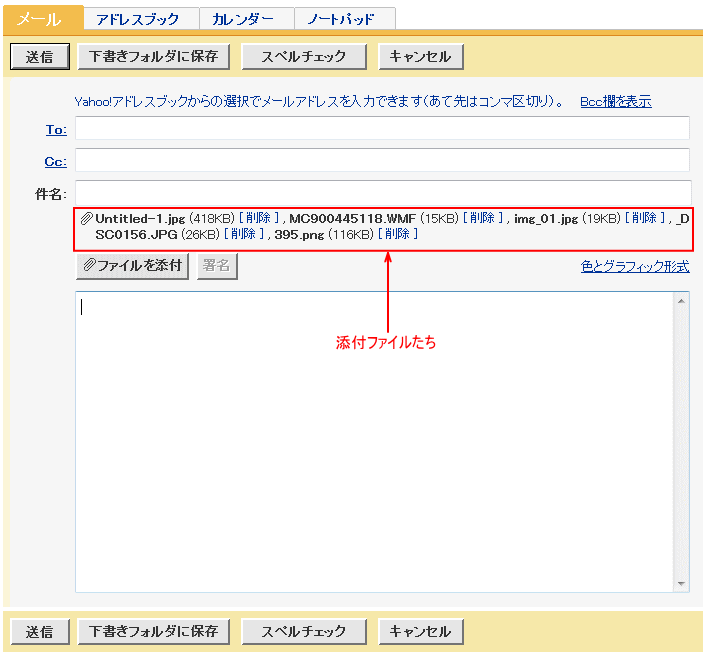
Task: Click the To: address book link
Action: pyautogui.click(x=55, y=129)
